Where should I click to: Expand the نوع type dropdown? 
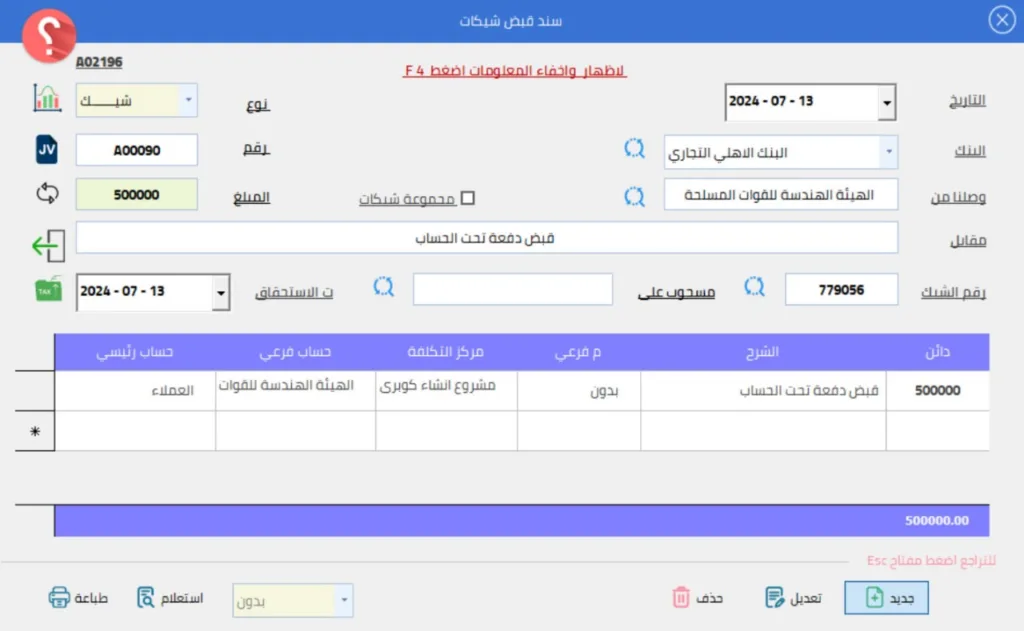[x=188, y=100]
